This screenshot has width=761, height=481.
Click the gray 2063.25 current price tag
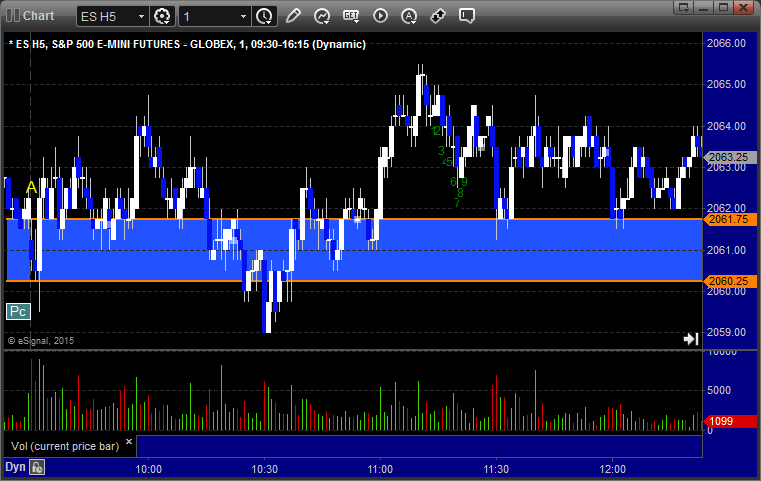coord(729,157)
